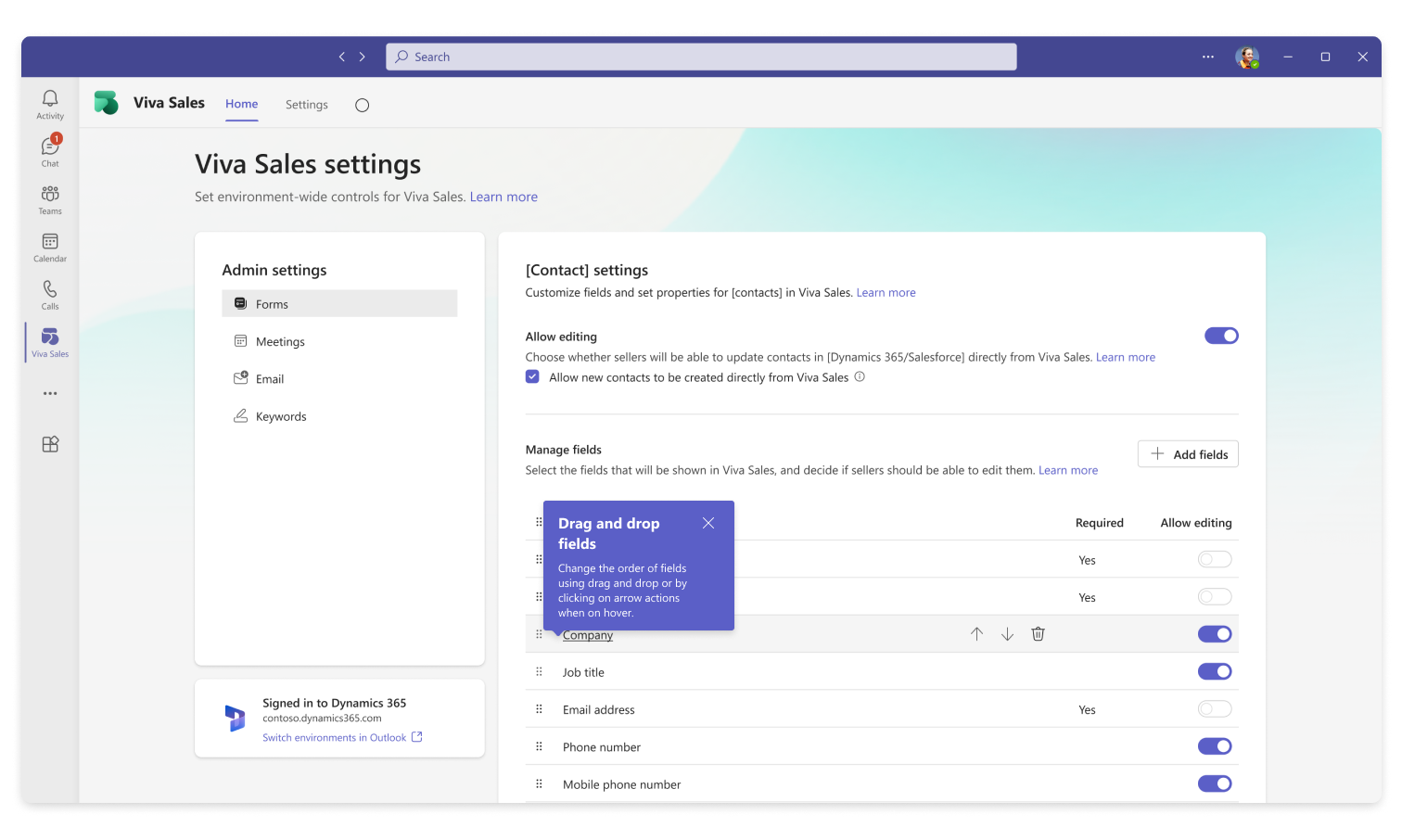Close the Drag and drop fields tooltip
The height and width of the screenshot is (840, 1402).
coord(708,523)
